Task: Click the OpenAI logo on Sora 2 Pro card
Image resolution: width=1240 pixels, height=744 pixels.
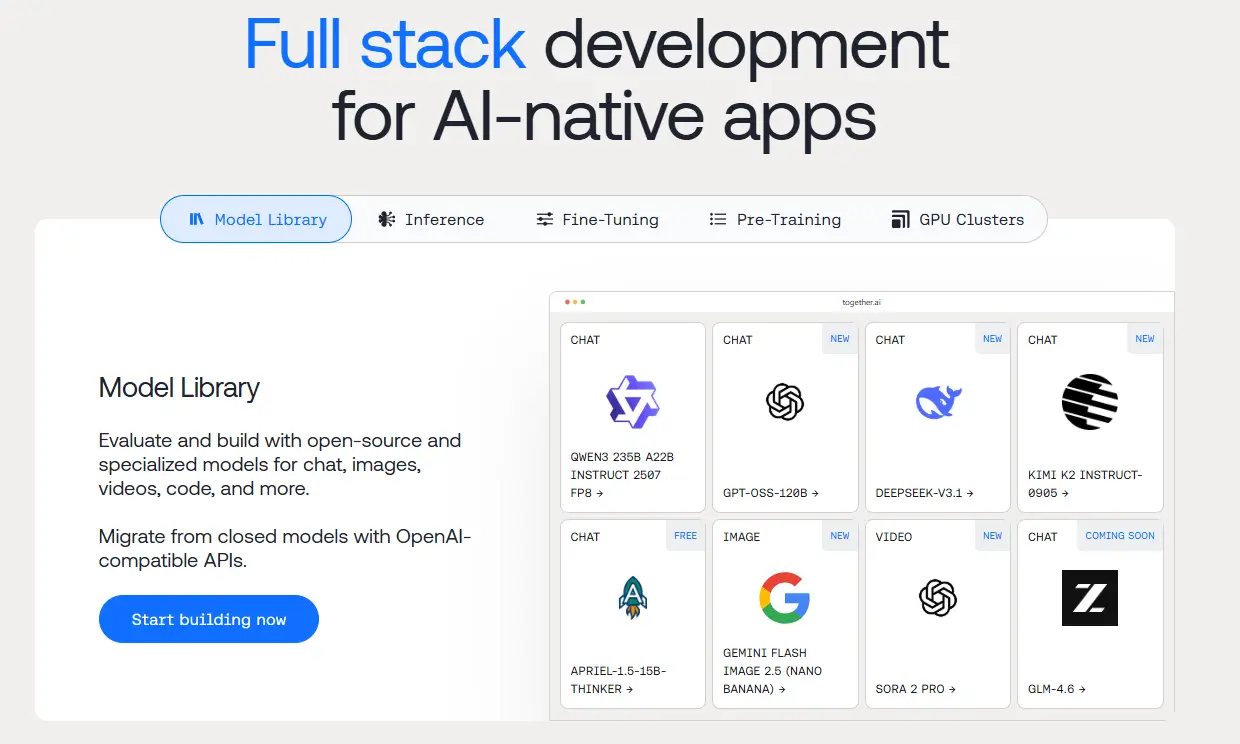Action: pos(938,598)
